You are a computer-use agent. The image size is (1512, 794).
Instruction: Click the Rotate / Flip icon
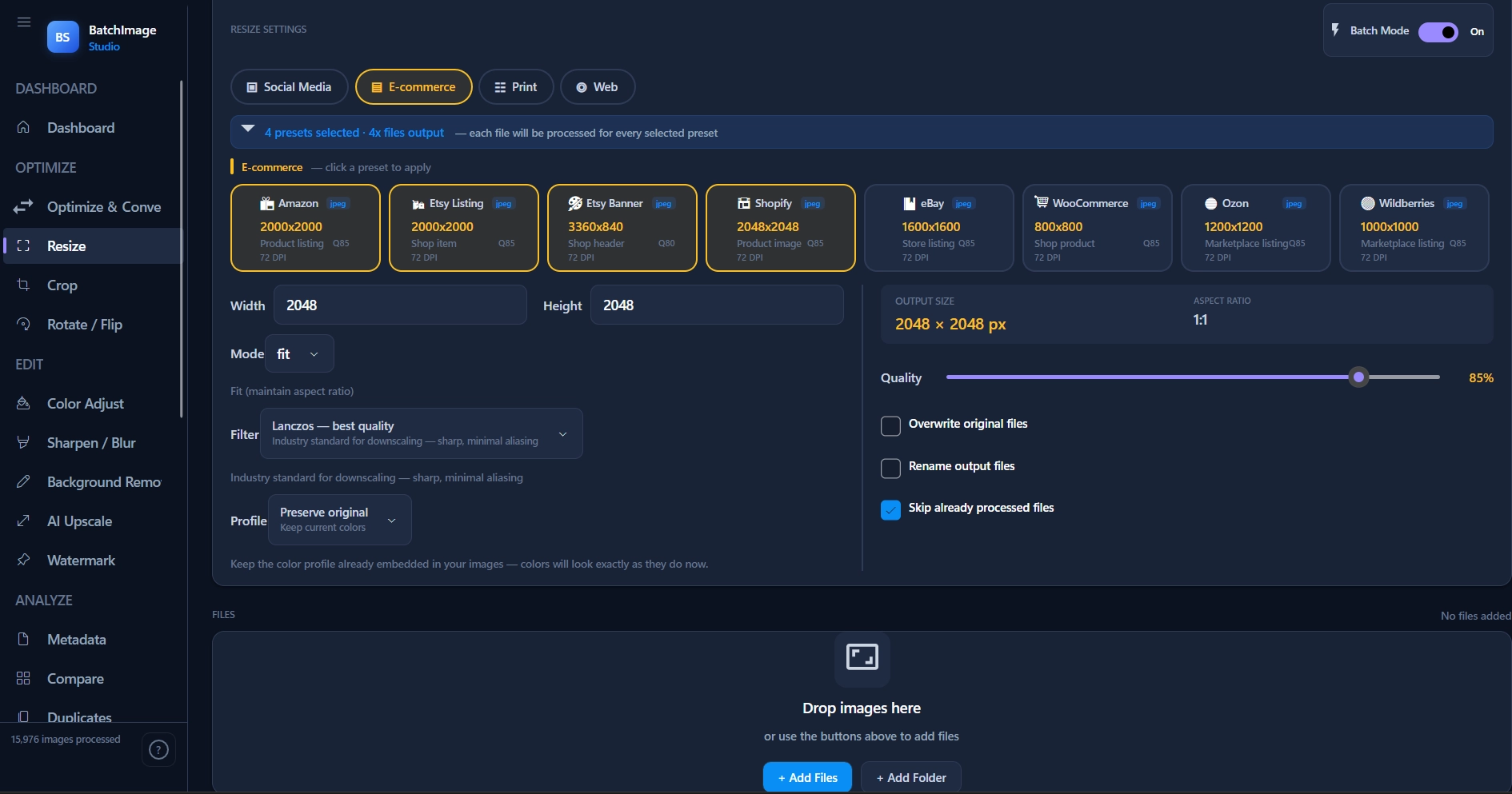coord(23,324)
